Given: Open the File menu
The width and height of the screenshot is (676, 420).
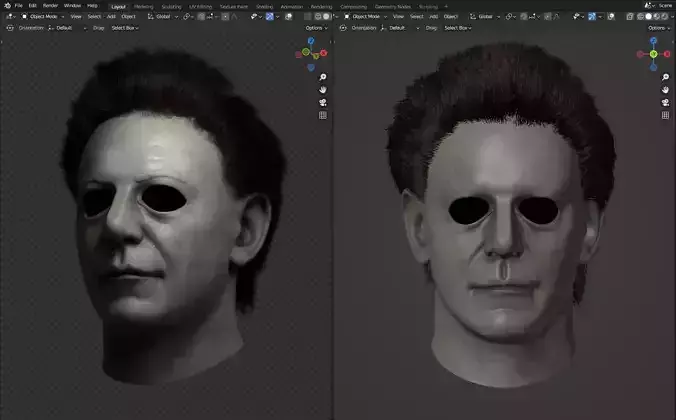Looking at the screenshot, I should (x=19, y=6).
